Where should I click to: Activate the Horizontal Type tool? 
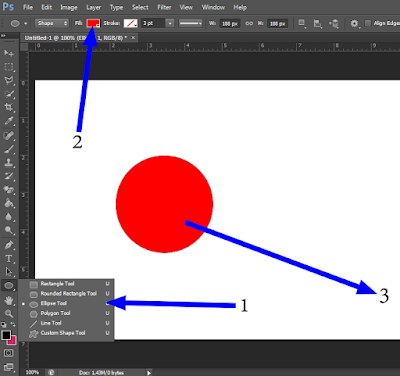coord(9,259)
